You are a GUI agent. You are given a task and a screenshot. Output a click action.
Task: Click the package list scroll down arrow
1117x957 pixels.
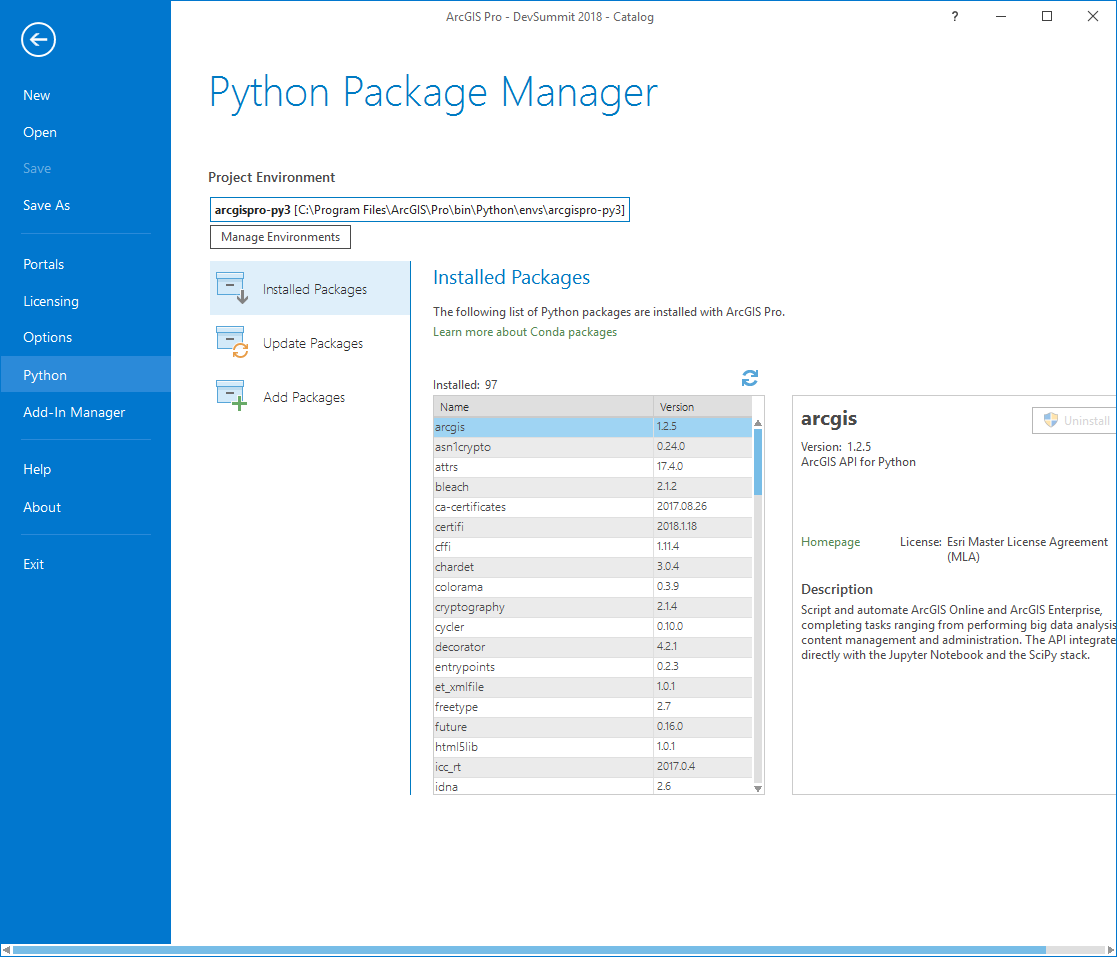tap(758, 788)
